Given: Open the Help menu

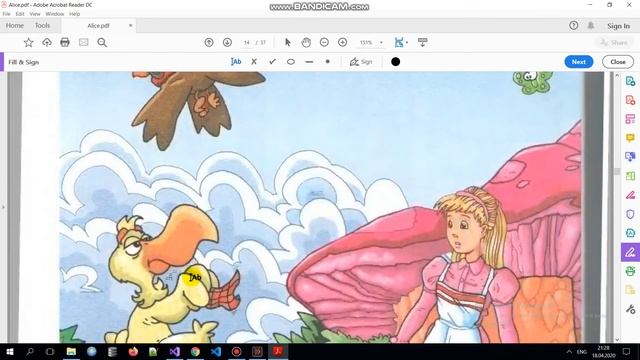Looking at the screenshot, I should pos(75,14).
